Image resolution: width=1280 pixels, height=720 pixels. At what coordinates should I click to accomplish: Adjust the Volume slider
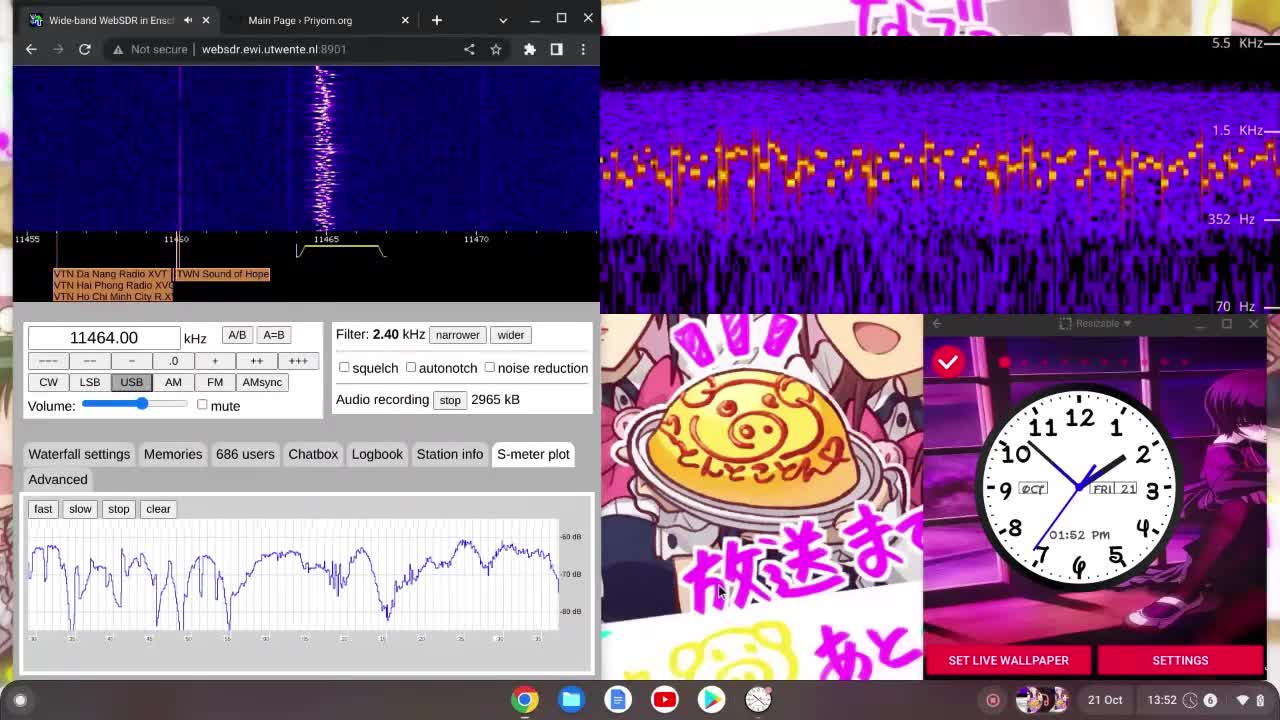pyautogui.click(x=134, y=404)
